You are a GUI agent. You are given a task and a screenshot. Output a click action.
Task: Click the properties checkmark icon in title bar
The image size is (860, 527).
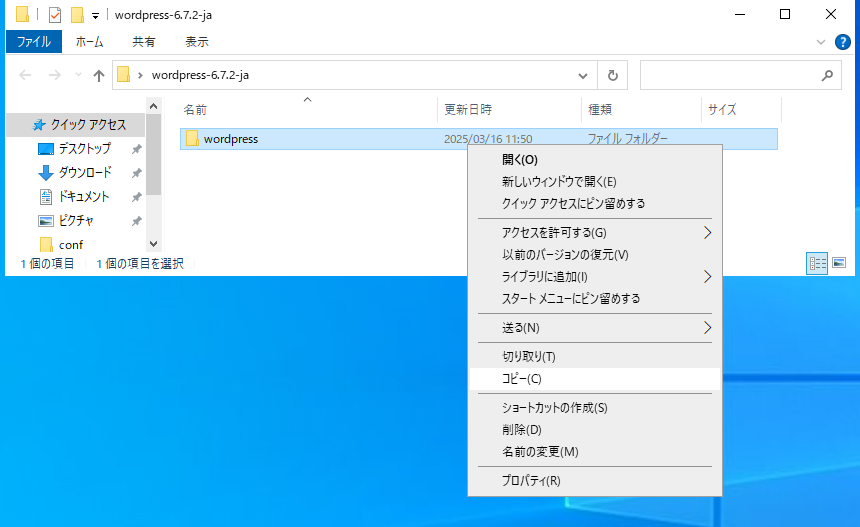(x=55, y=15)
